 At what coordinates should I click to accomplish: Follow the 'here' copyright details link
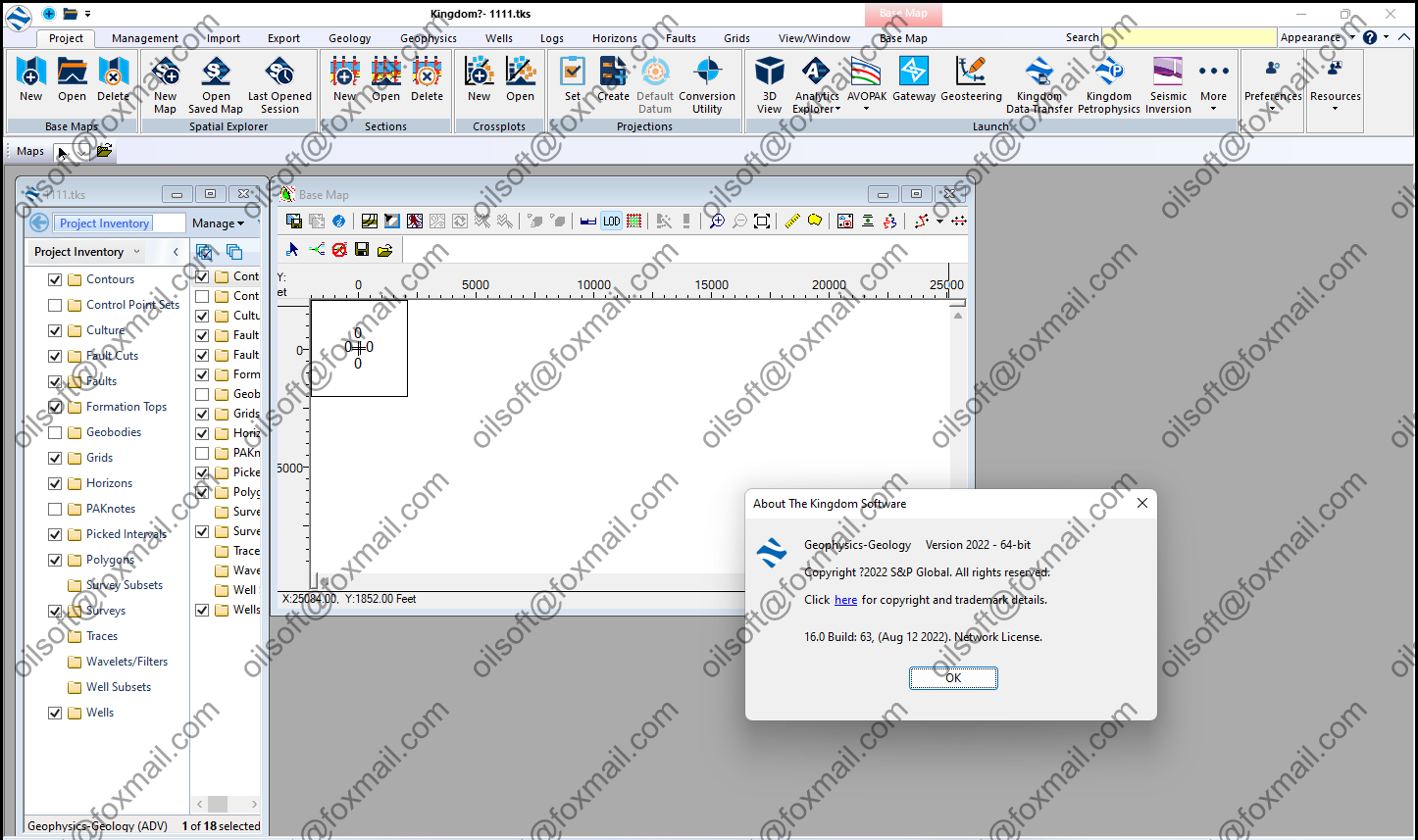(845, 600)
